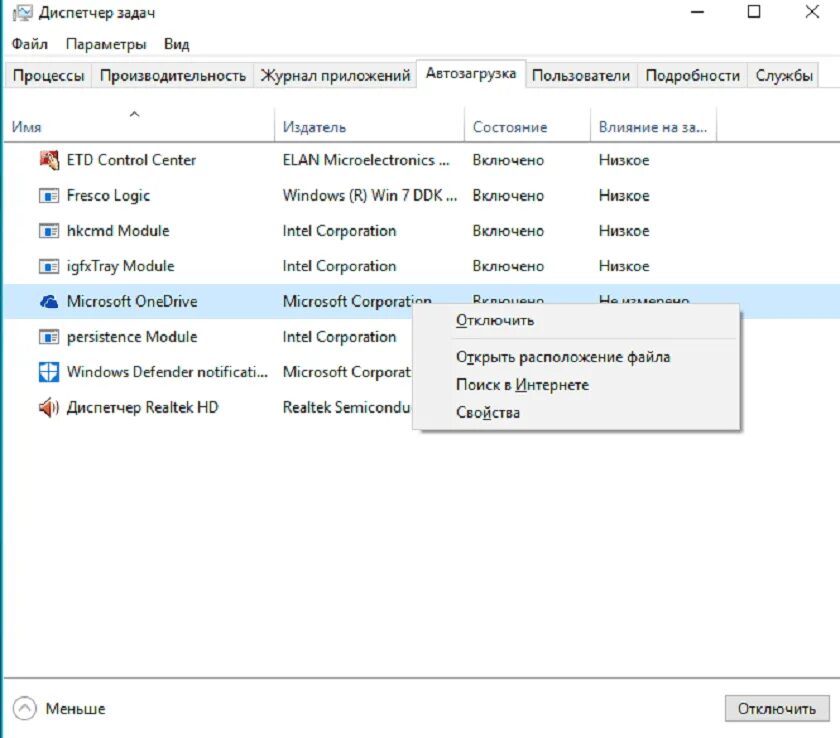
Task: Select the Microsoft OneDrive row name
Action: [132, 302]
